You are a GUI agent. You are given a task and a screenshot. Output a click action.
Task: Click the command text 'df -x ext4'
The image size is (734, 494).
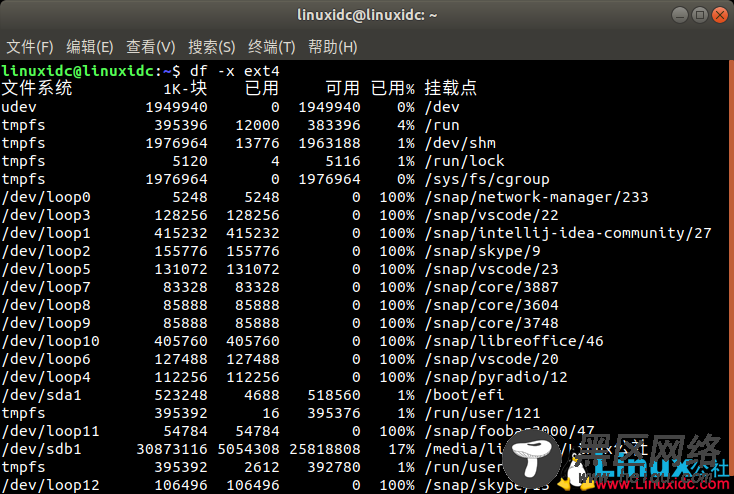[235, 71]
